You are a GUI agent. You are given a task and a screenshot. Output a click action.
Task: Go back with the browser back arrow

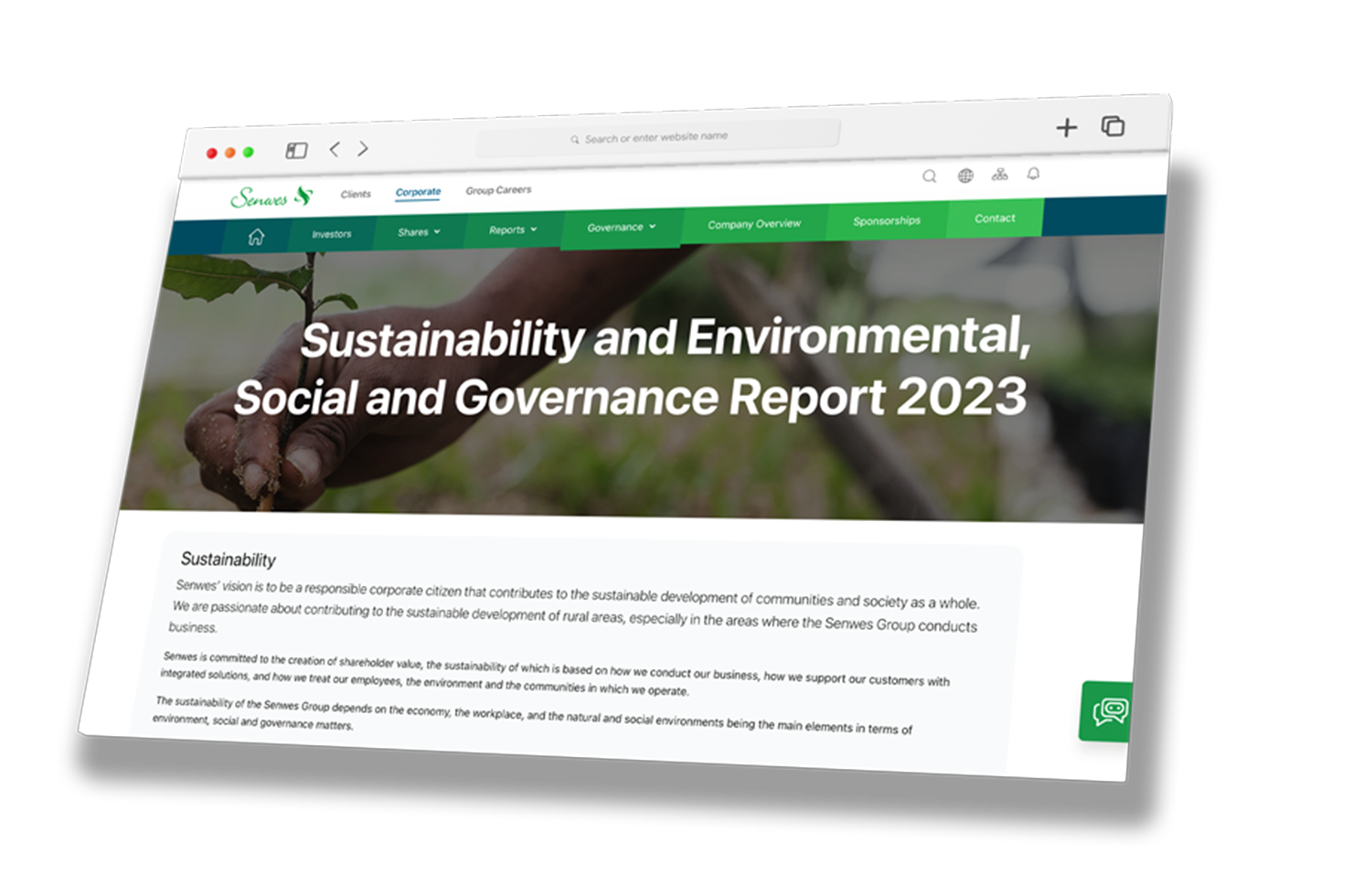pos(335,149)
